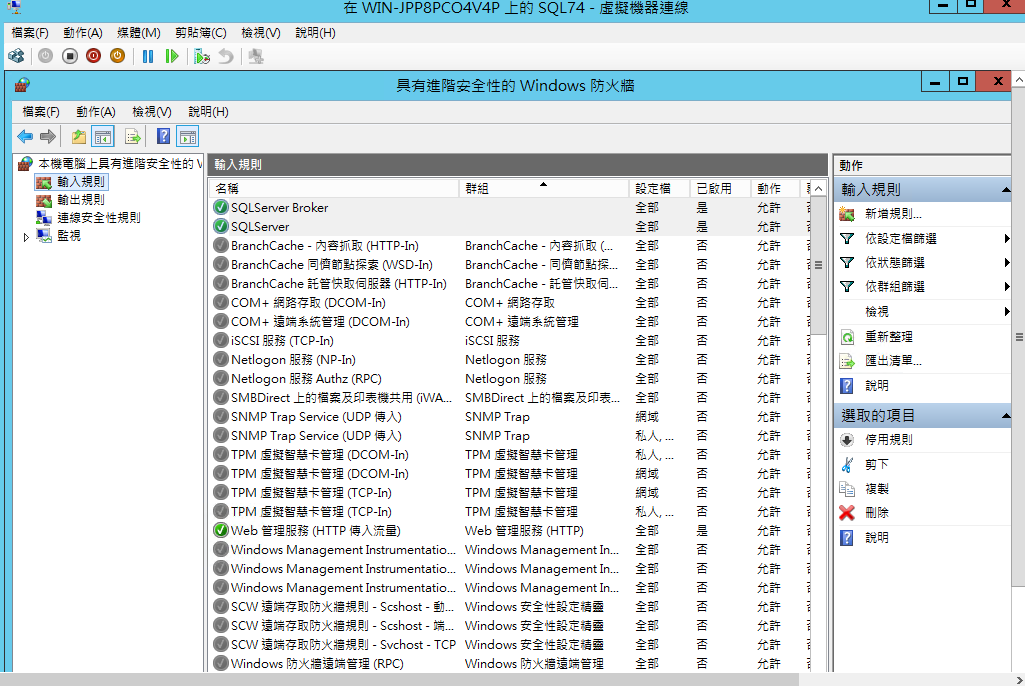This screenshot has width=1025, height=686.
Task: Open 媒體(M) menu
Action: click(139, 33)
